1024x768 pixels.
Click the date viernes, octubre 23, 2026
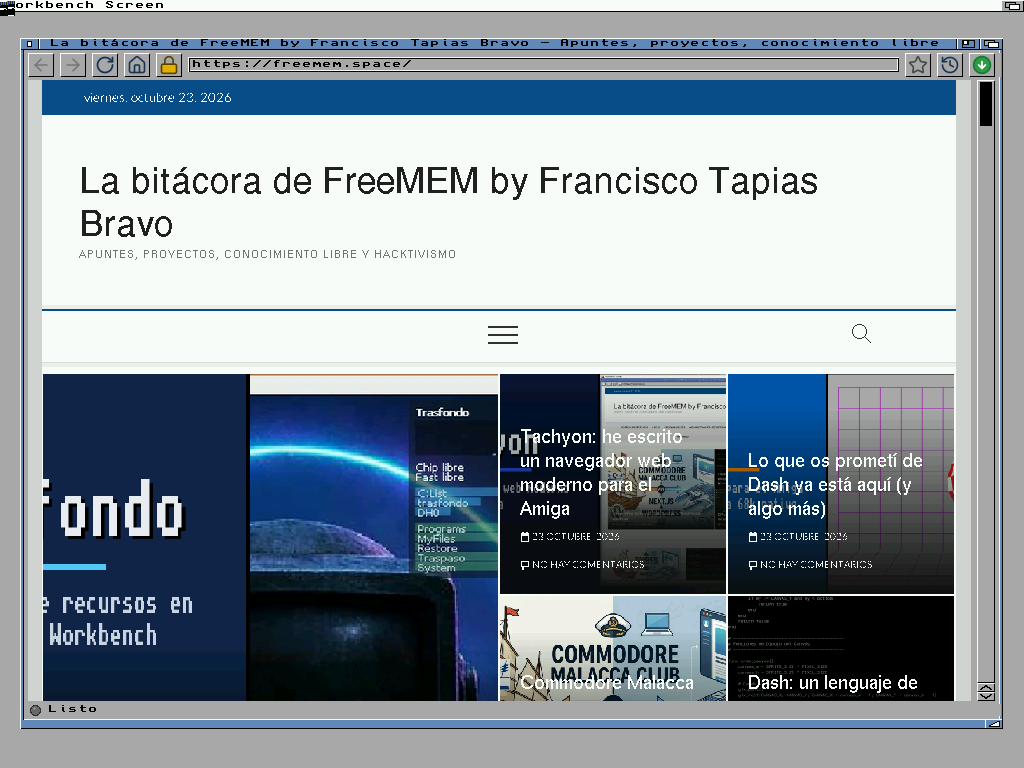(x=157, y=97)
